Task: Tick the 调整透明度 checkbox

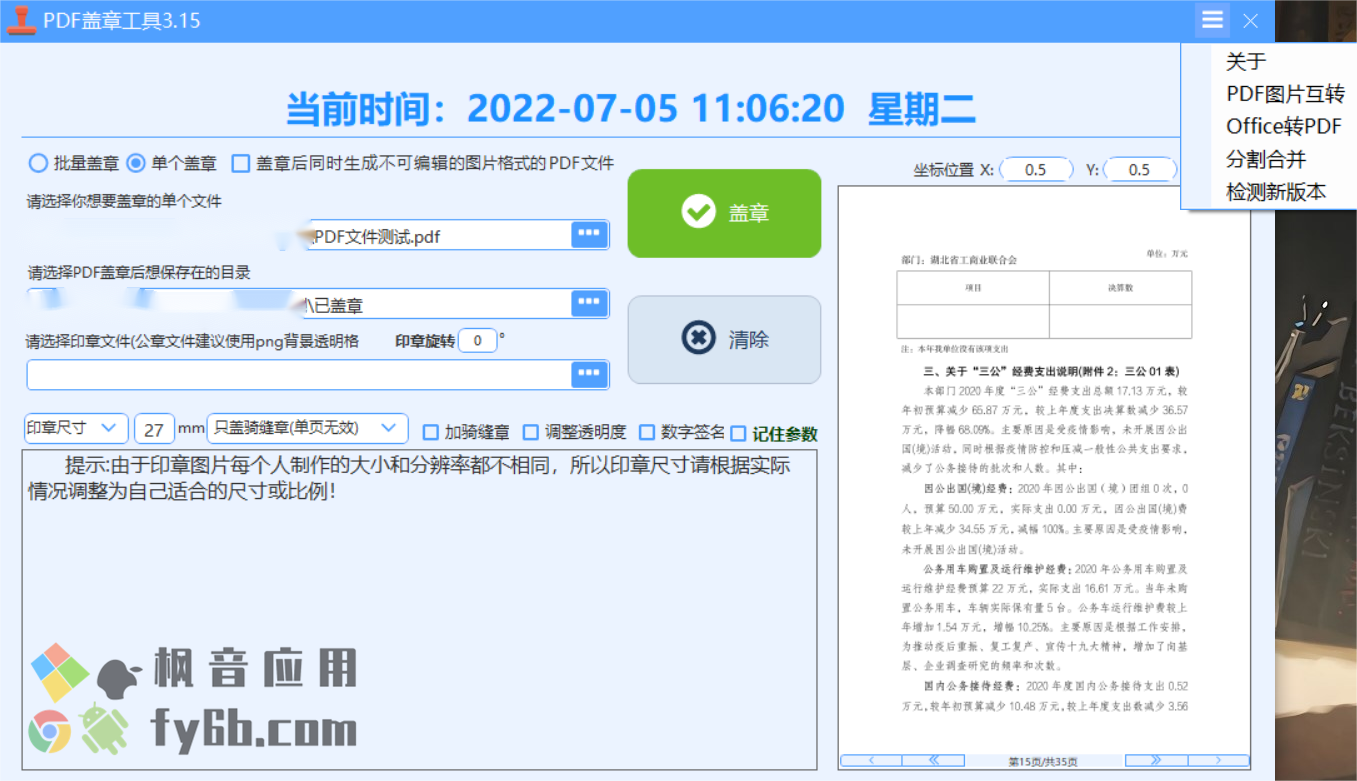Action: (x=531, y=433)
